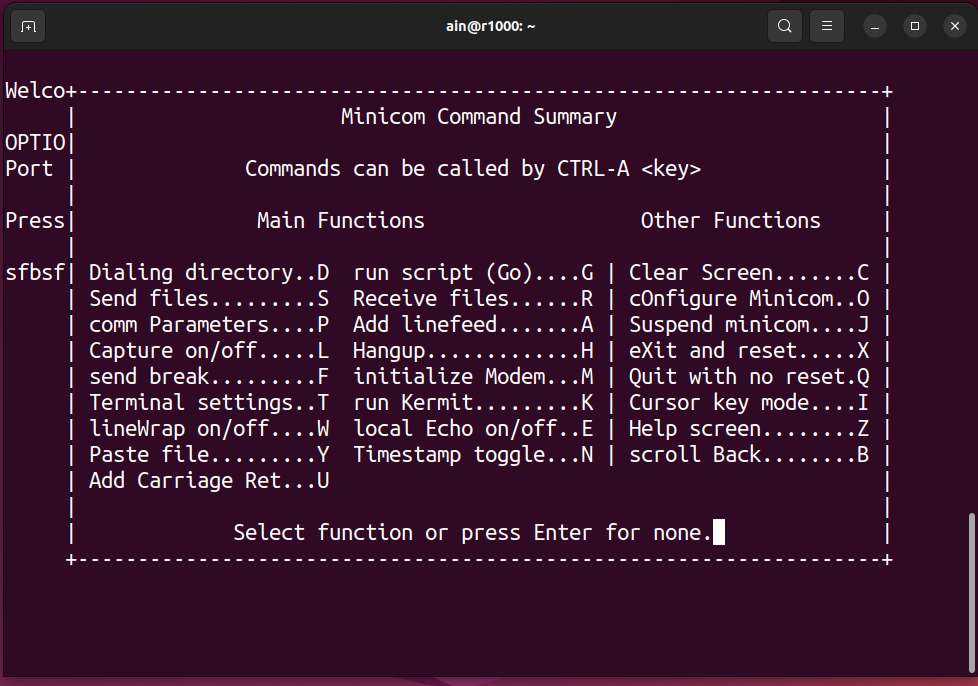This screenshot has width=978, height=686.
Task: Click 'Send files.........S' entry
Action: pyautogui.click(x=209, y=299)
